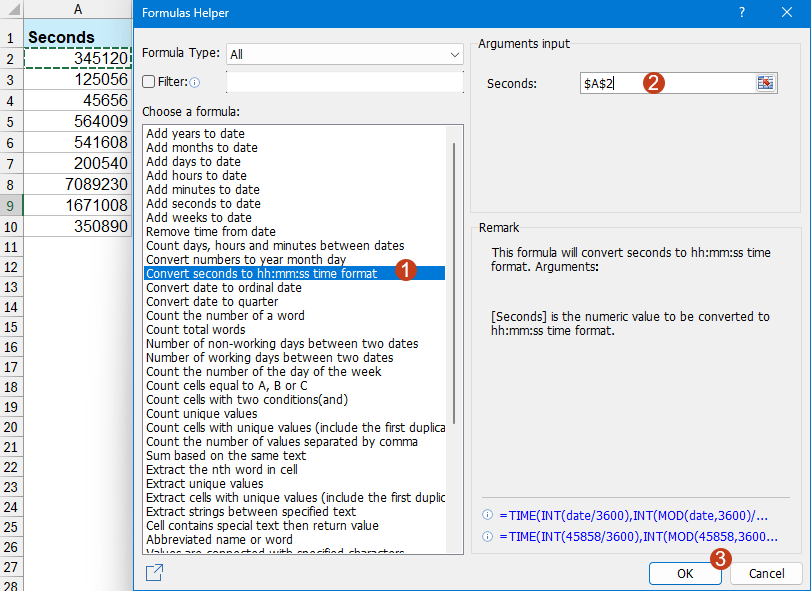This screenshot has height=591, width=811.
Task: Select 'Convert seconds to hh:mm:ss time format'
Action: point(262,273)
